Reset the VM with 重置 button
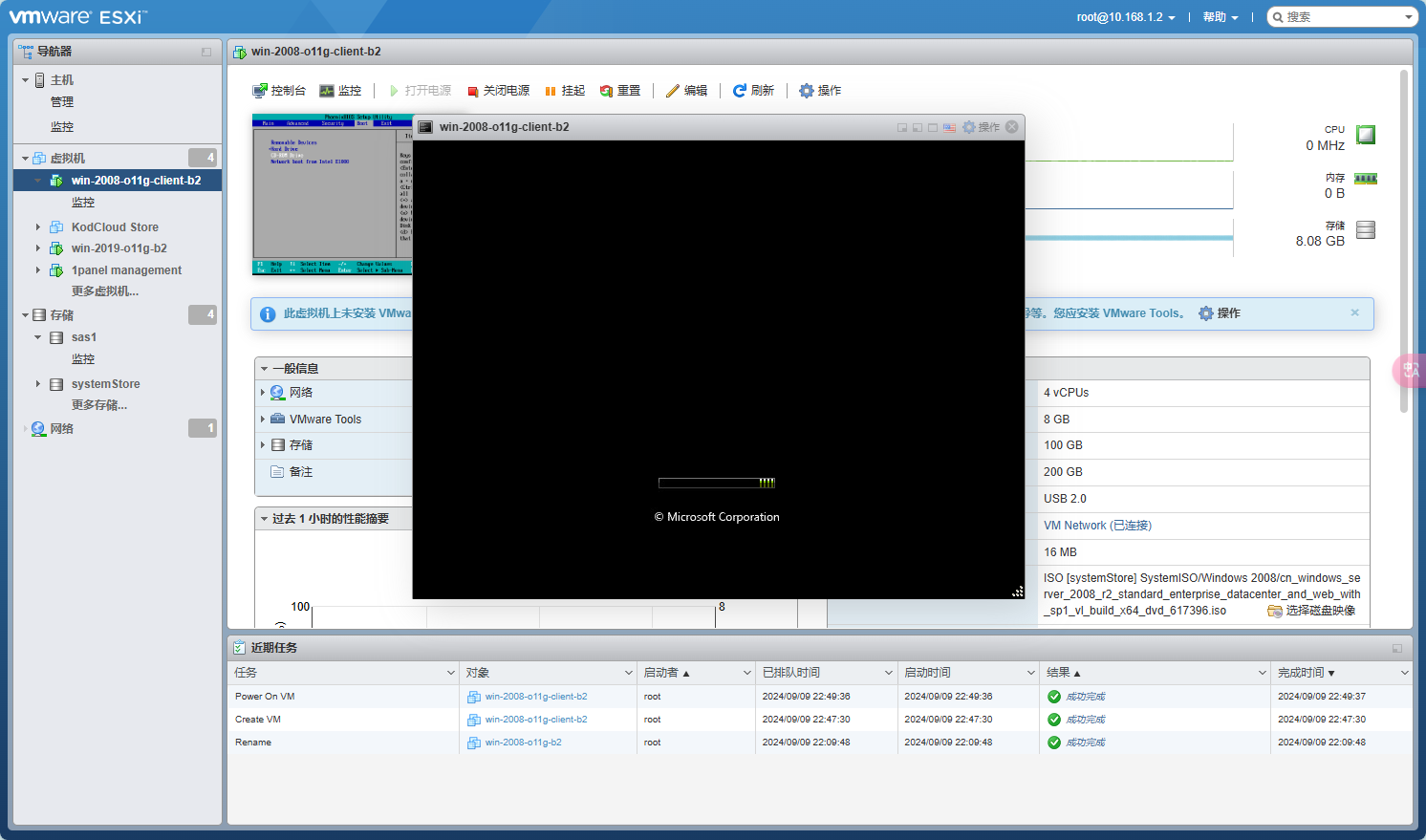Screen dimensions: 1426x840 click(620, 91)
